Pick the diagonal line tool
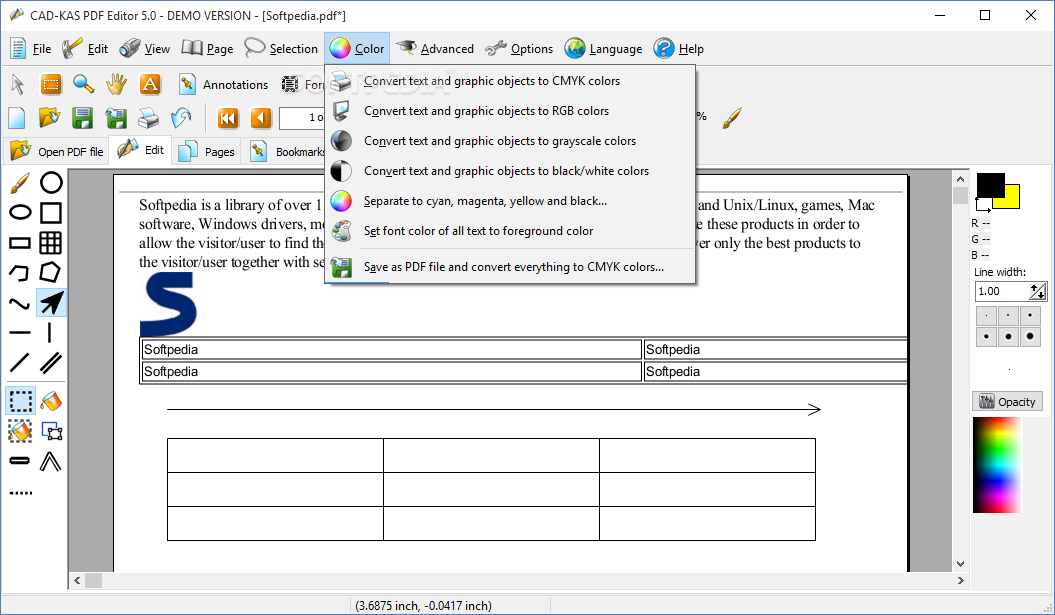 (x=20, y=363)
